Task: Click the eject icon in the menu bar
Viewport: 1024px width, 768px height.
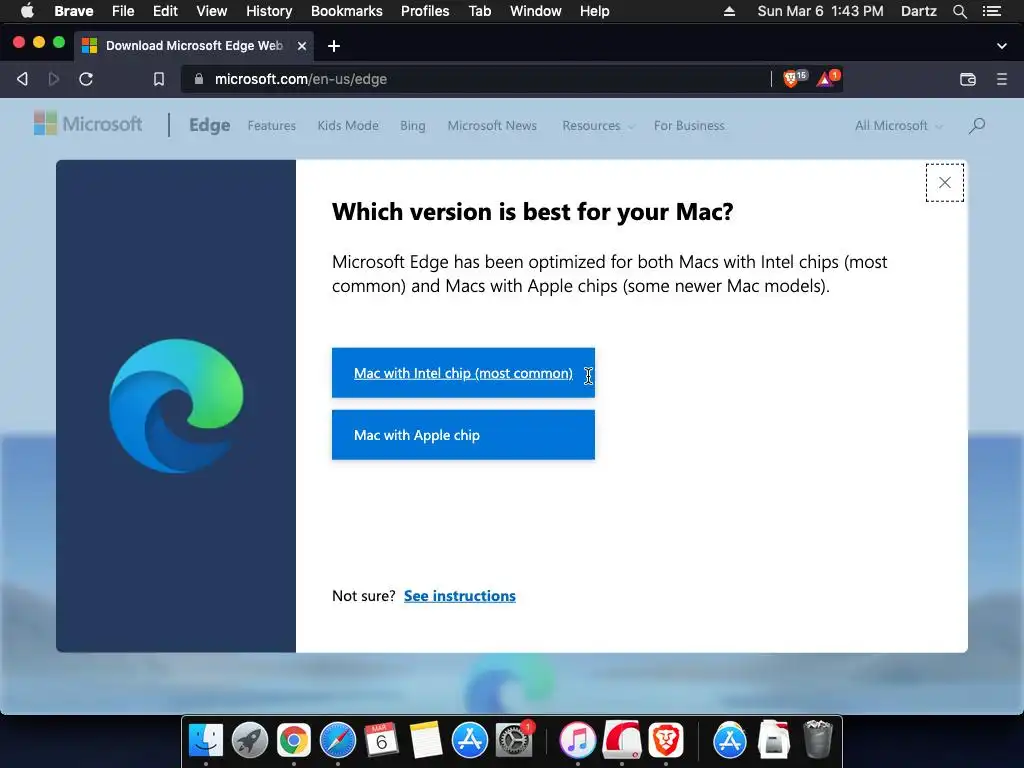Action: (729, 11)
